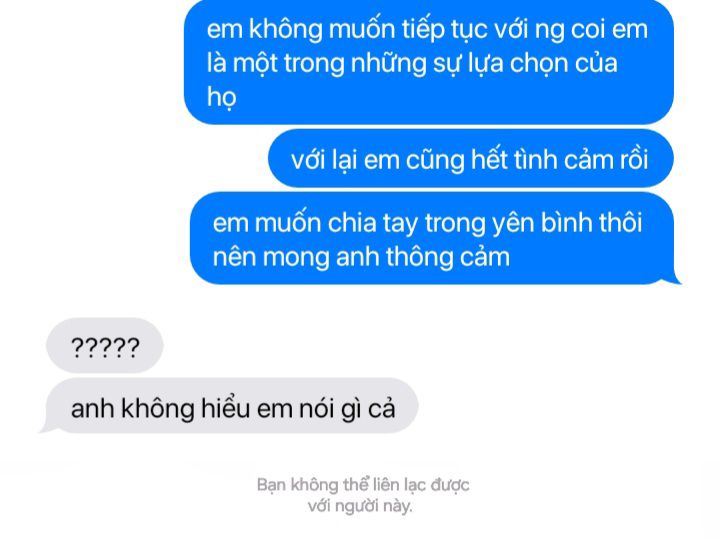Click the tail of the last blue bubble

point(673,279)
